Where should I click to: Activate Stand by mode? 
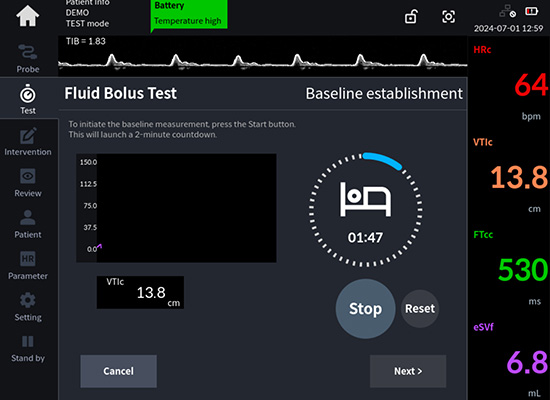(28, 348)
